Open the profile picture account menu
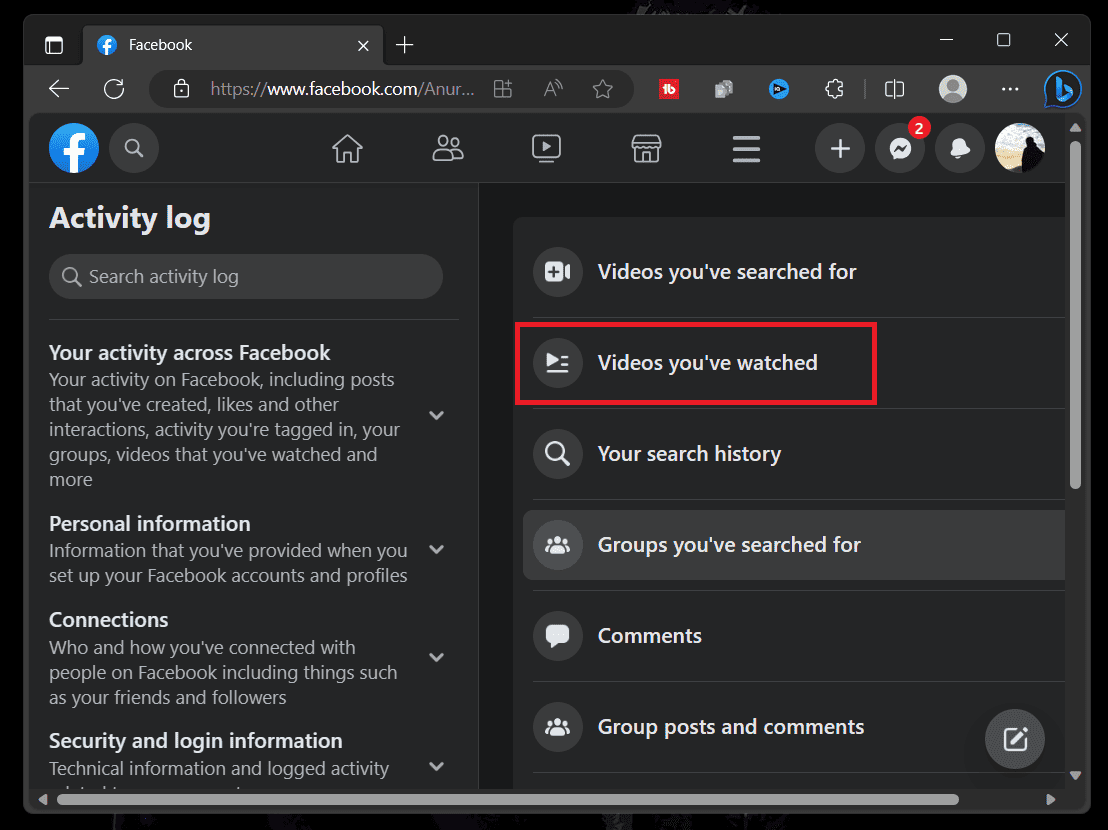The height and width of the screenshot is (830, 1108). [x=1020, y=148]
